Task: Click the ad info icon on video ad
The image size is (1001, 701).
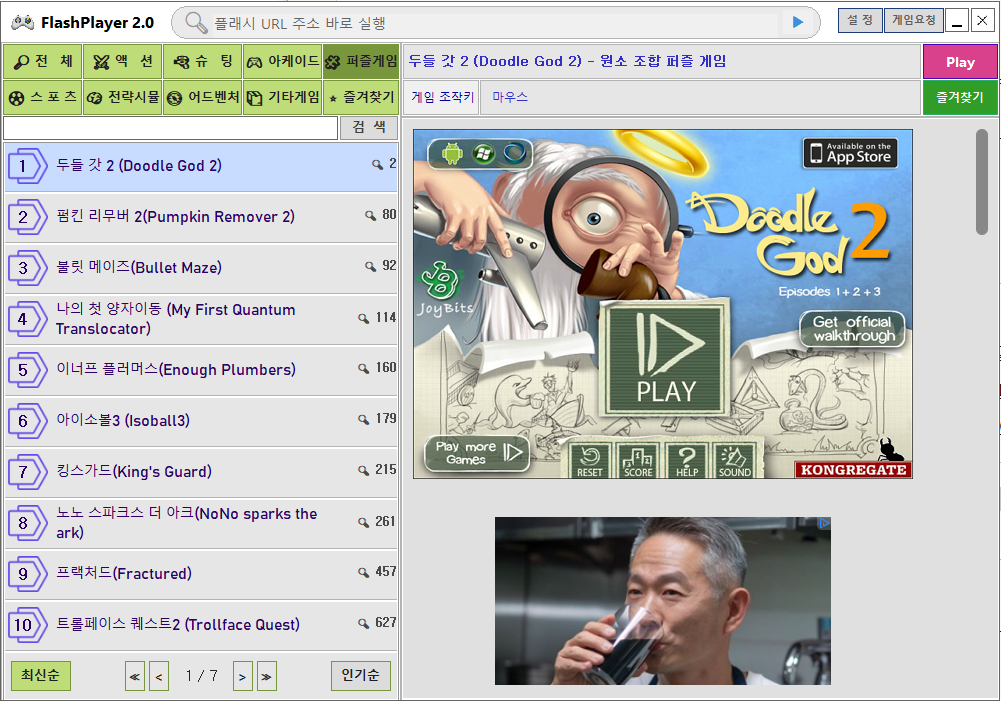Action: coord(824,524)
